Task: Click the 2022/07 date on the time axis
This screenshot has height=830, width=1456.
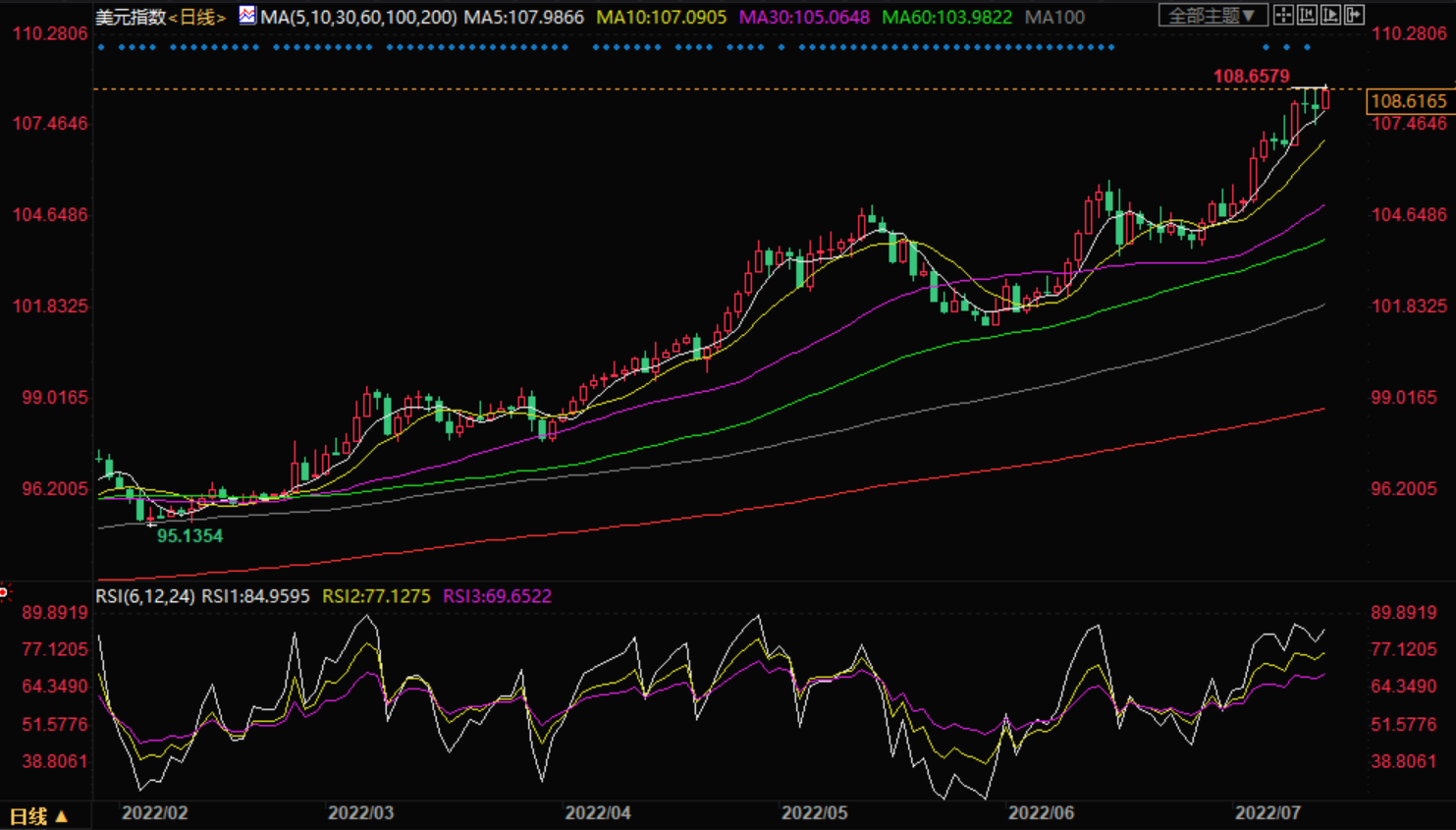Action: tap(1267, 812)
